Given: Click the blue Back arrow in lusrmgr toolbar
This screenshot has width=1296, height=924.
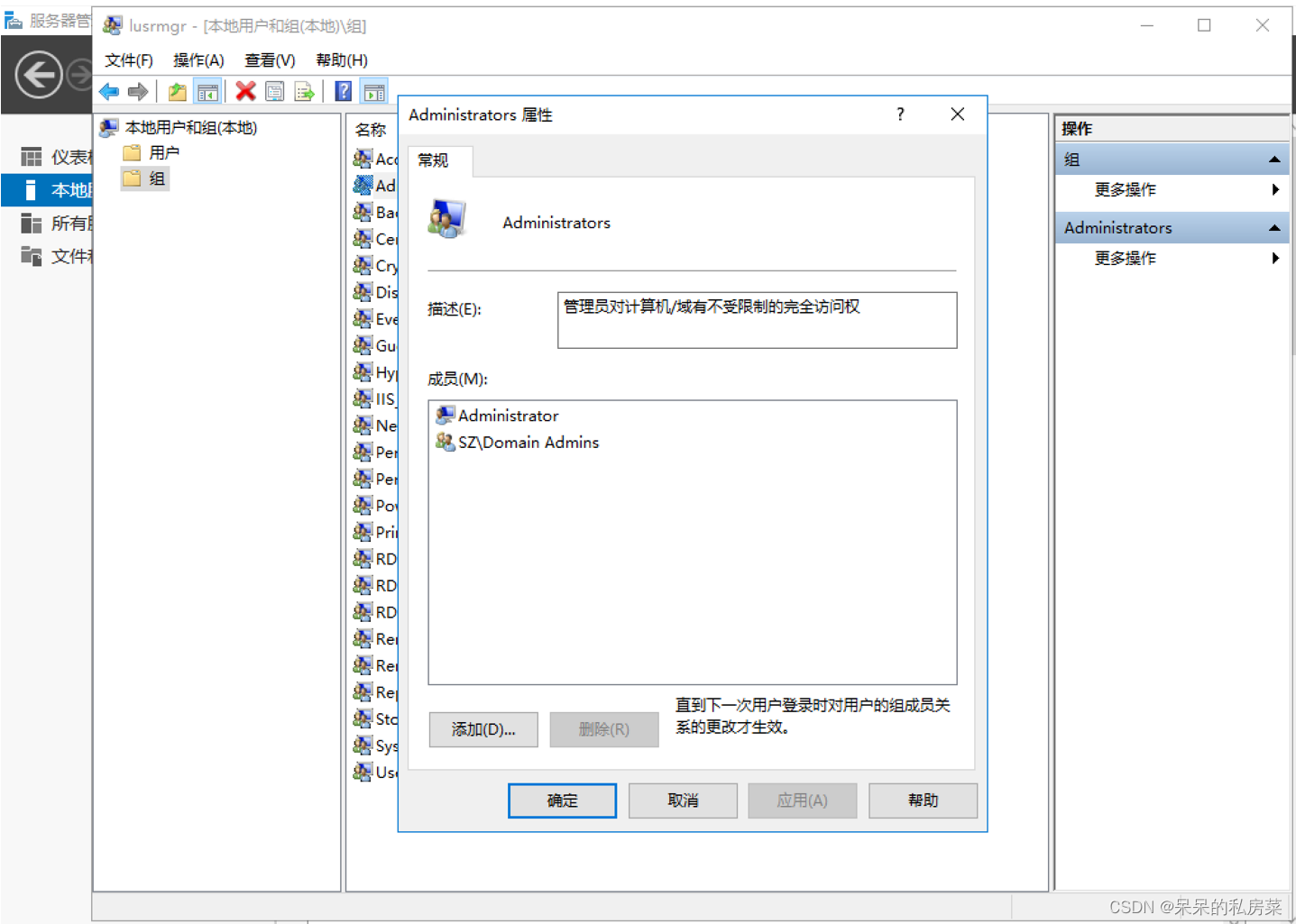Looking at the screenshot, I should [109, 91].
